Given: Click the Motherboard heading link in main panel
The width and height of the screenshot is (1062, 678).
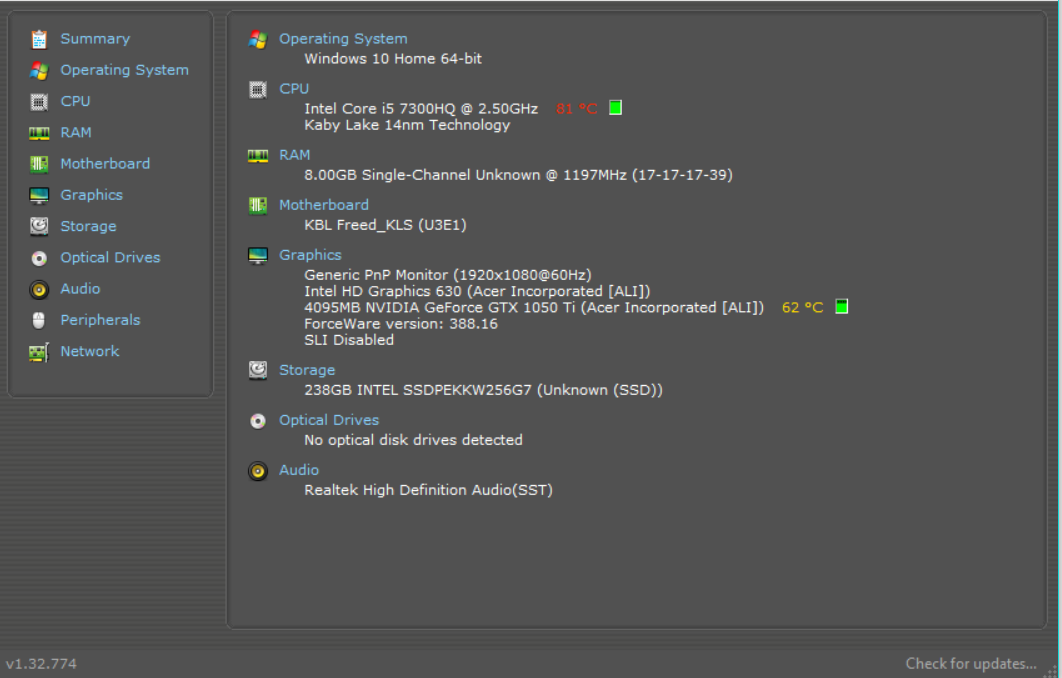Looking at the screenshot, I should point(324,205).
